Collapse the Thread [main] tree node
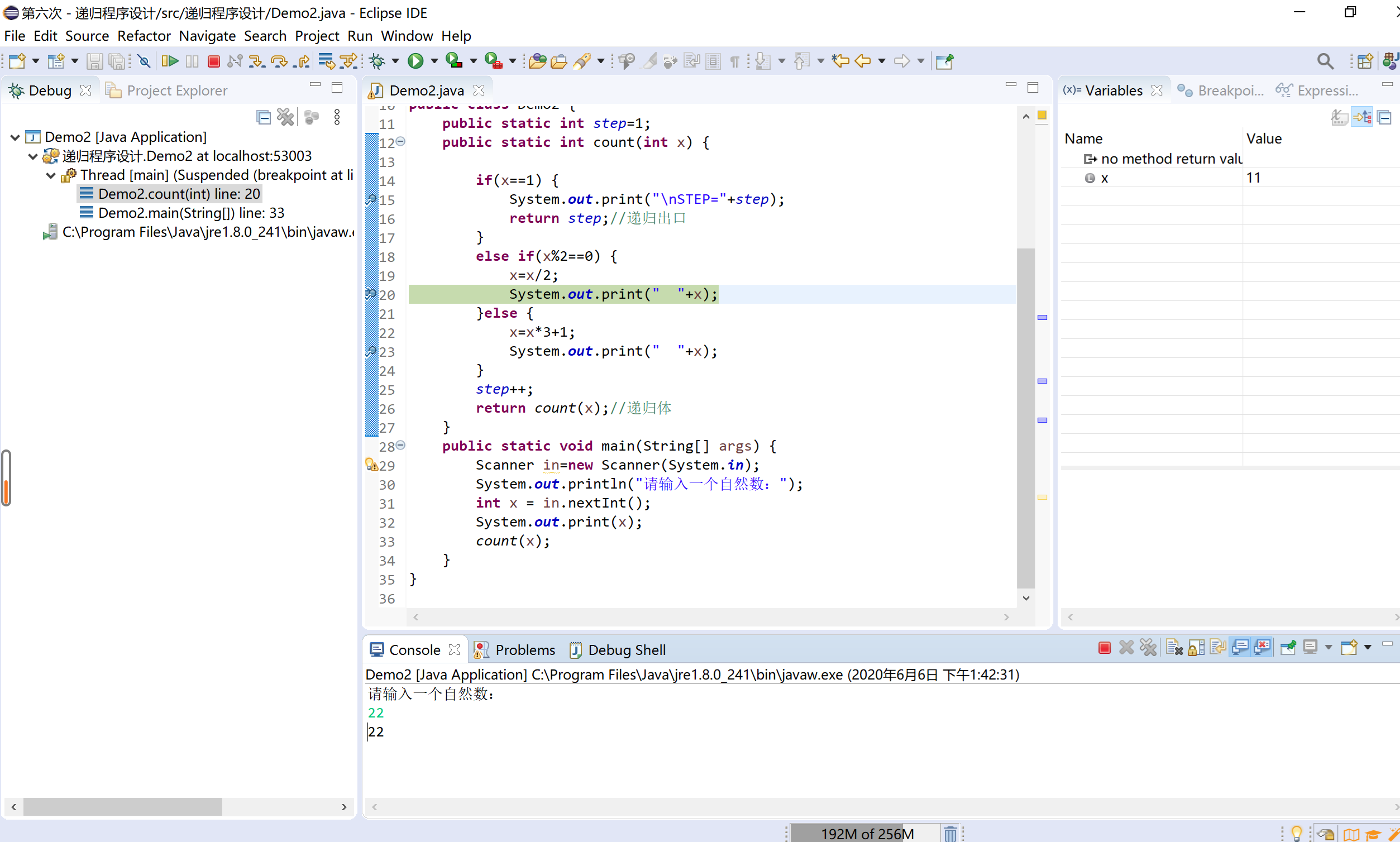Viewport: 1400px width, 842px height. coord(51,175)
